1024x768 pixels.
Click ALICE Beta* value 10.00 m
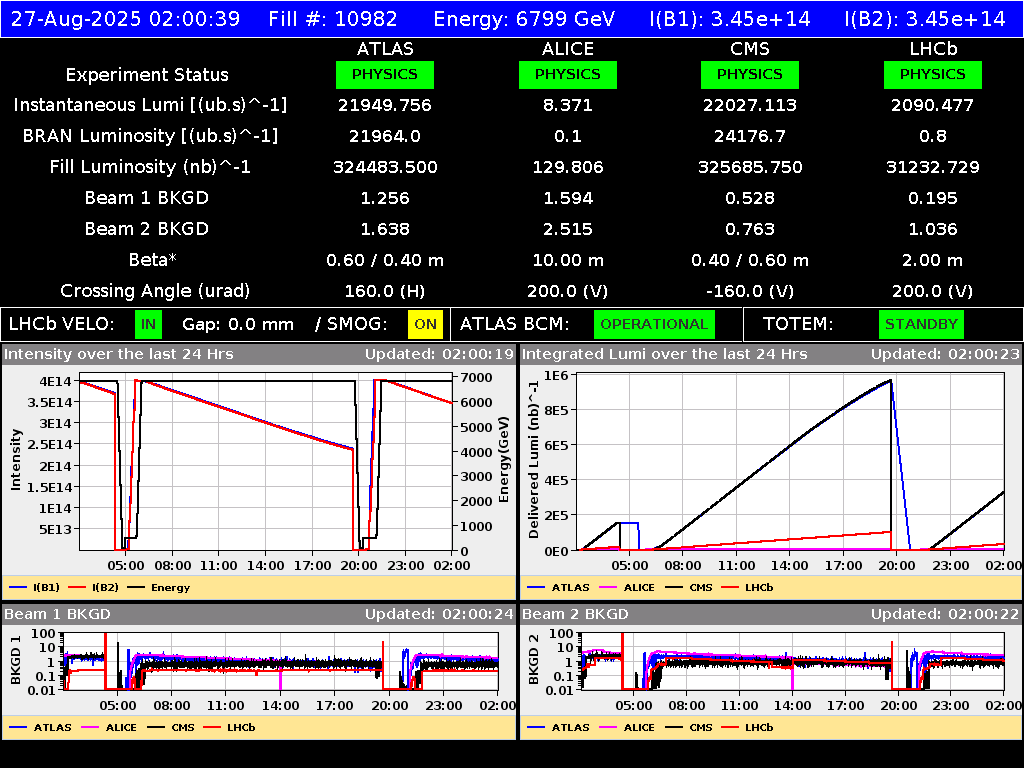point(568,260)
